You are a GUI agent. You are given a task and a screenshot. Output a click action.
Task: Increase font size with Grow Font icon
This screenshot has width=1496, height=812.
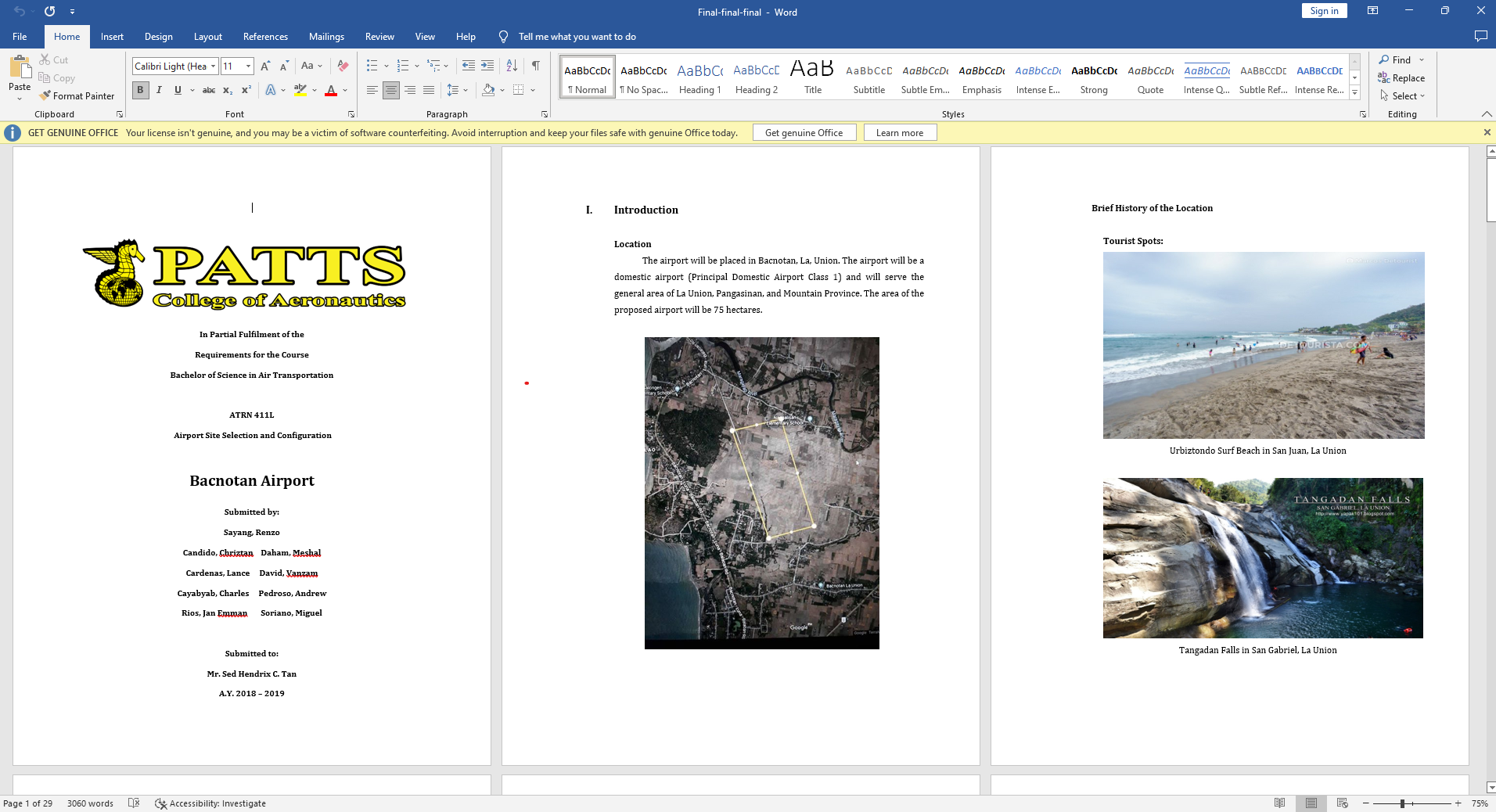click(x=265, y=66)
